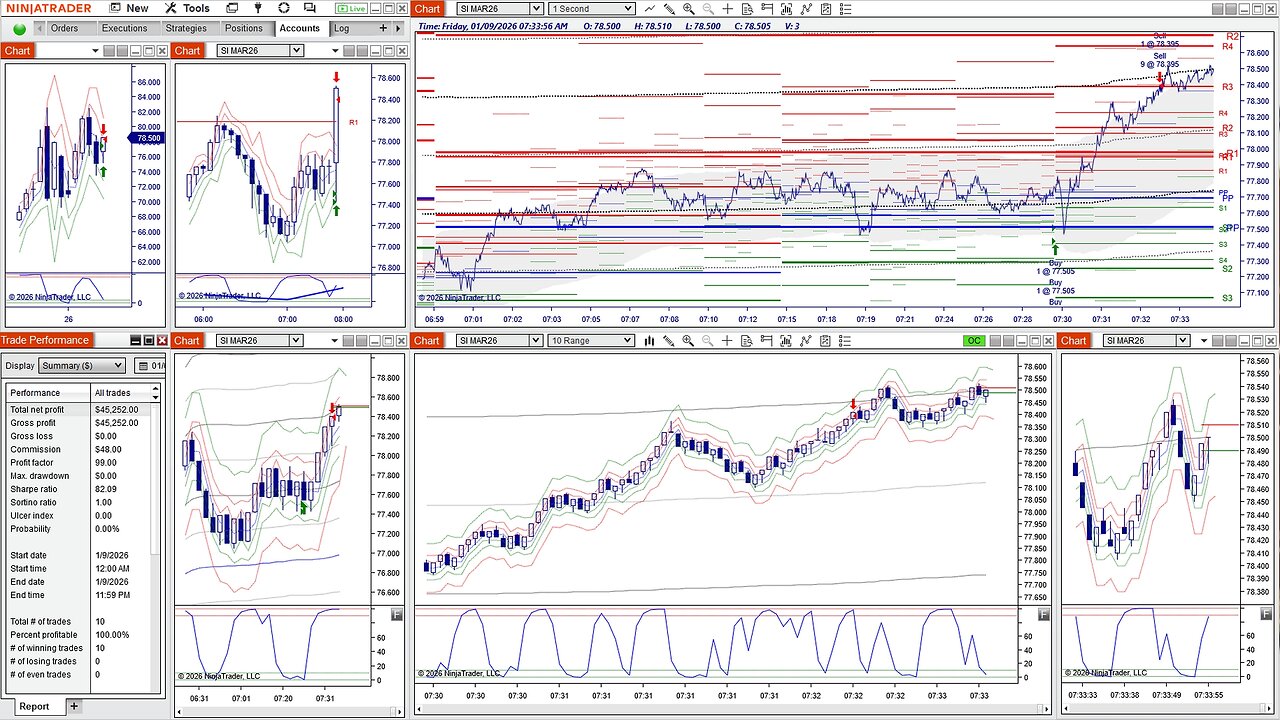Toggle Chart Trader in 10 Range chart

point(765,341)
